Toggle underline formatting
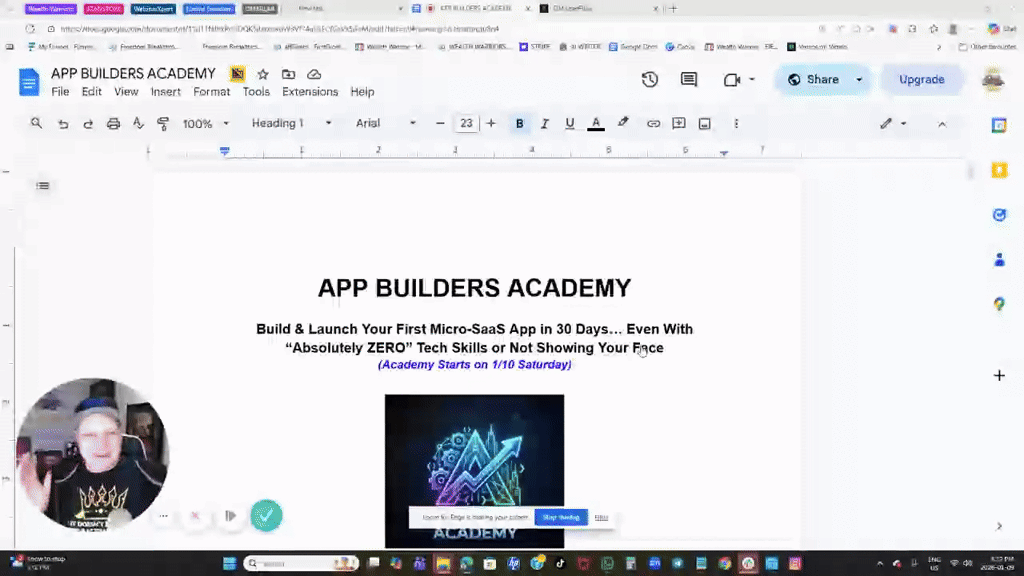This screenshot has height=576, width=1024. point(569,123)
